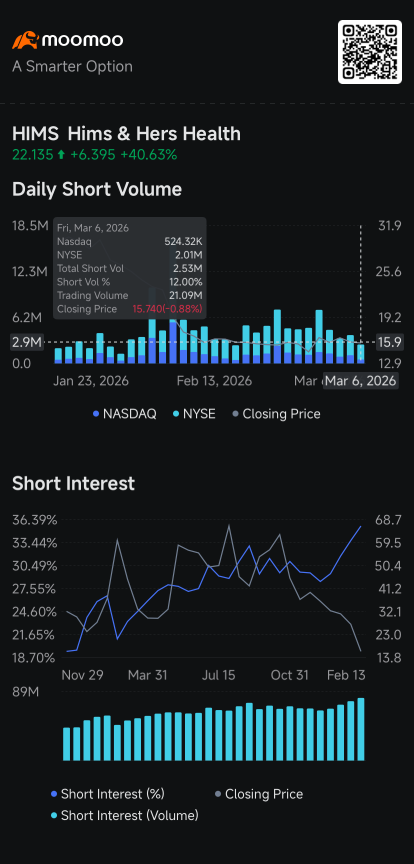Toggle the NASDAQ legend dot

pos(96,414)
